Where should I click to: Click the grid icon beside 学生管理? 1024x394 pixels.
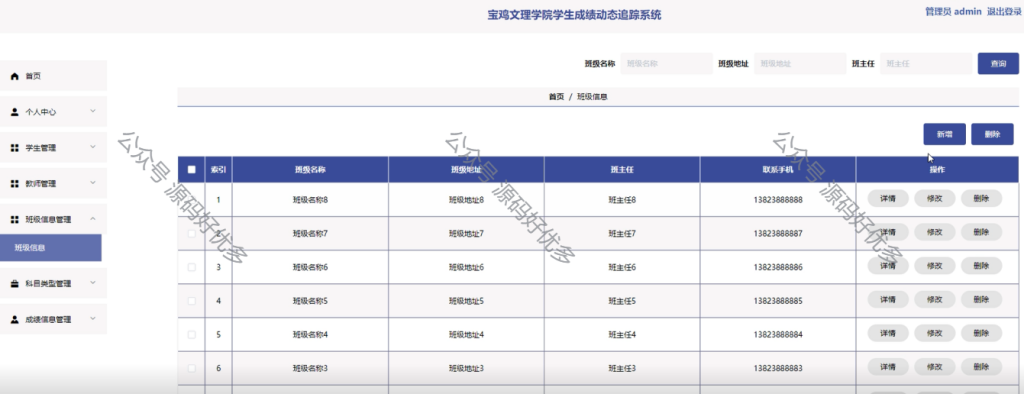(x=15, y=148)
